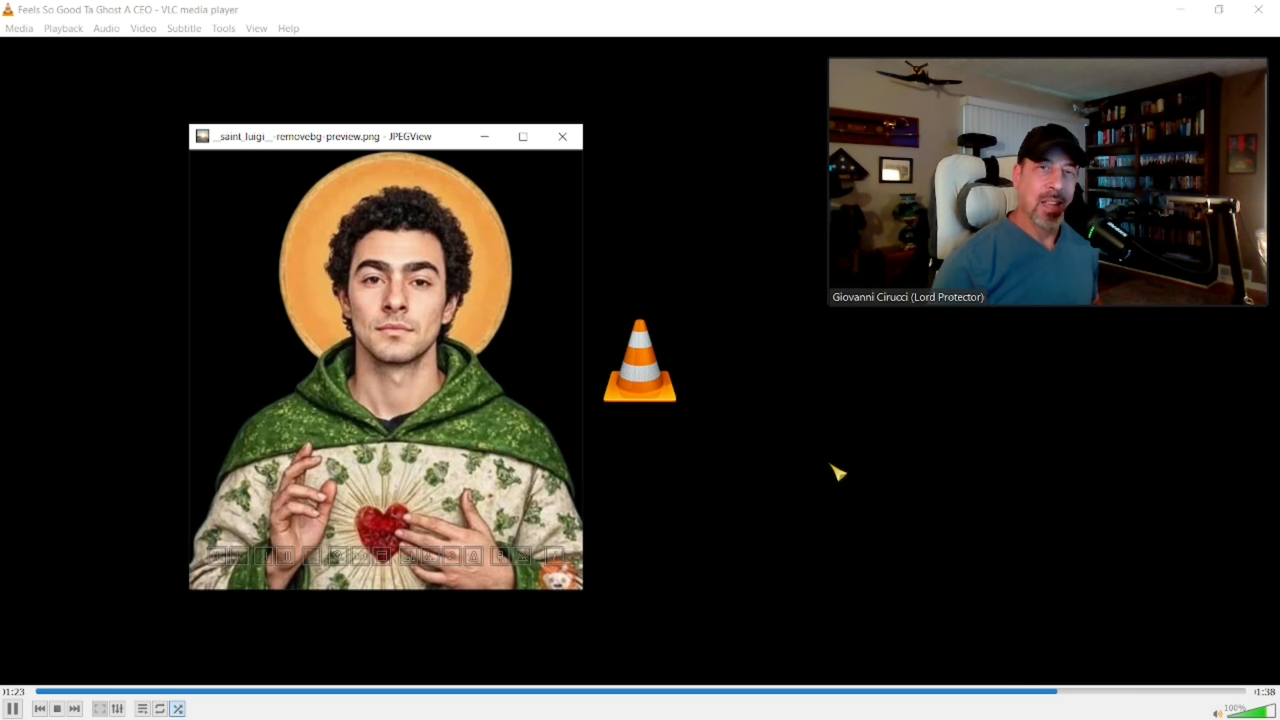Skip to the previous media track
The image size is (1280, 720).
[x=40, y=709]
